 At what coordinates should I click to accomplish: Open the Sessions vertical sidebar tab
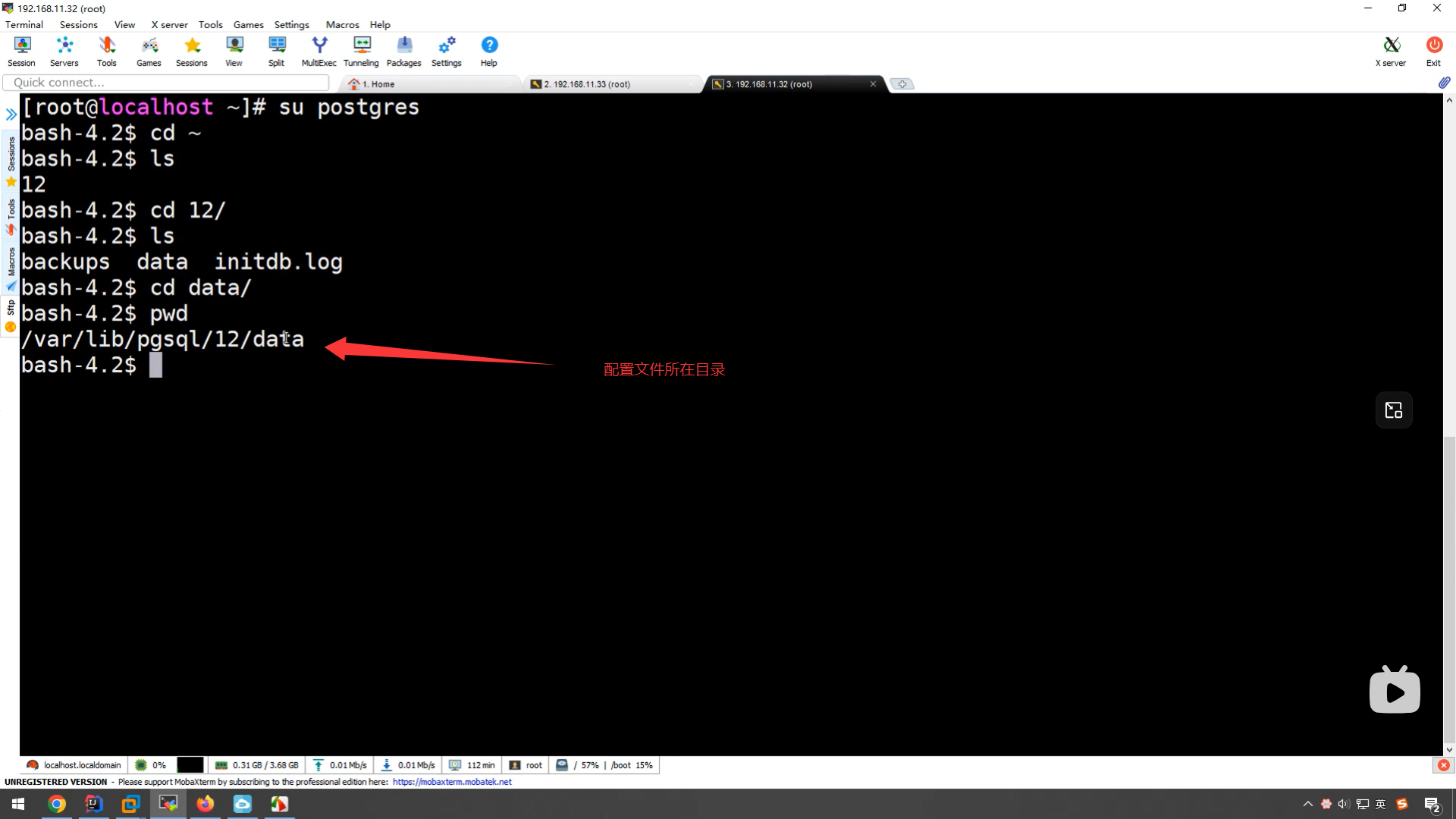point(11,154)
